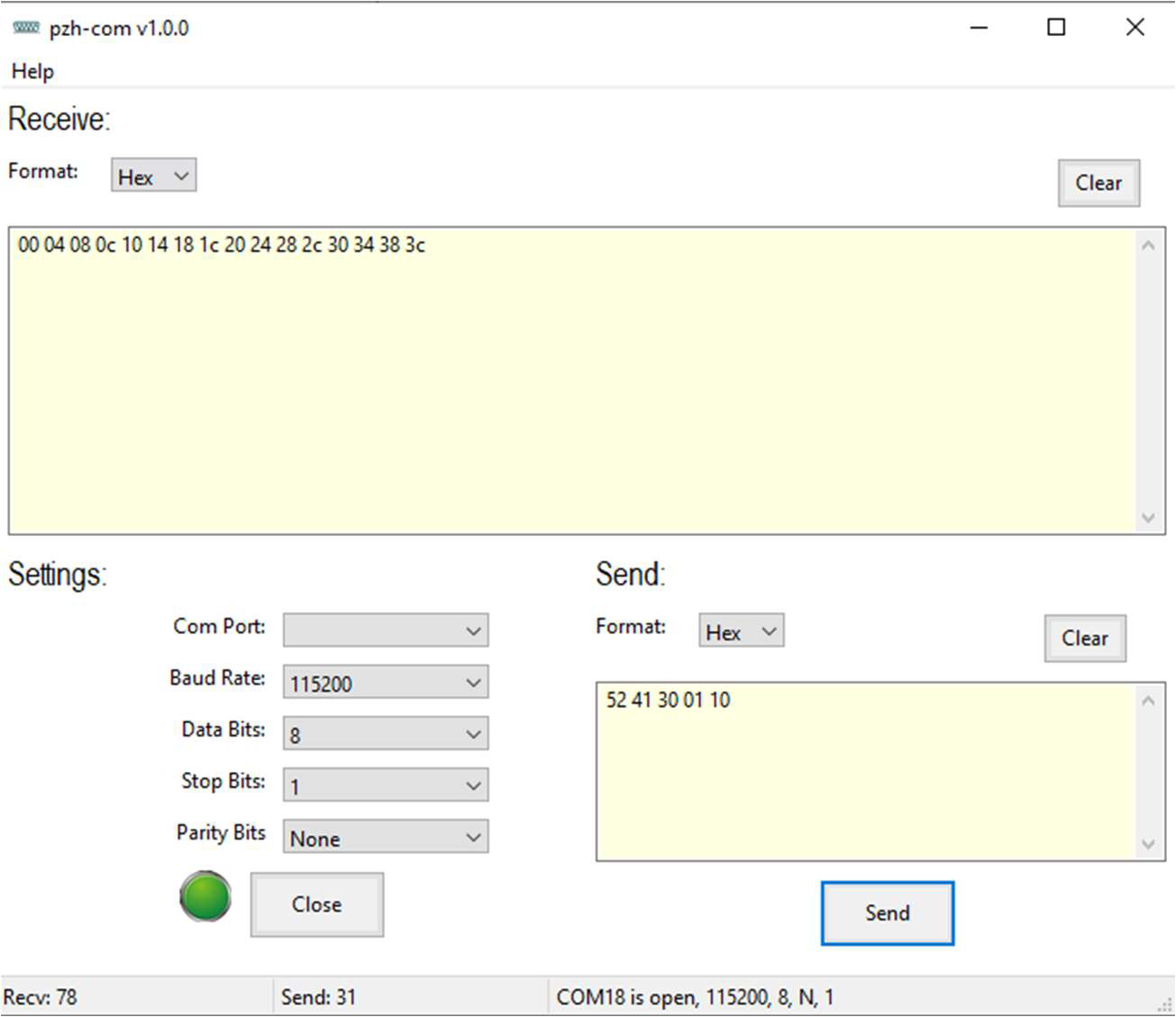
Task: Click the window resize grip in status bar
Action: 1164,1005
